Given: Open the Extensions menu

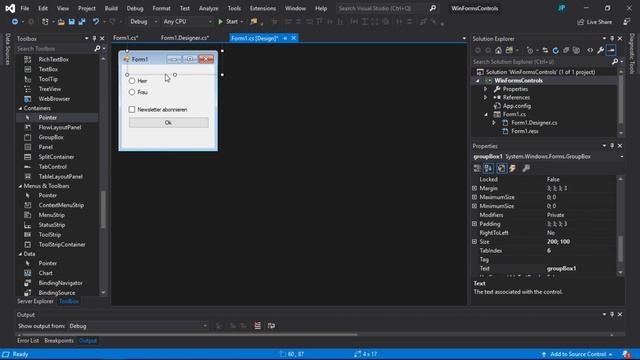Looking at the screenshot, I should [263, 8].
